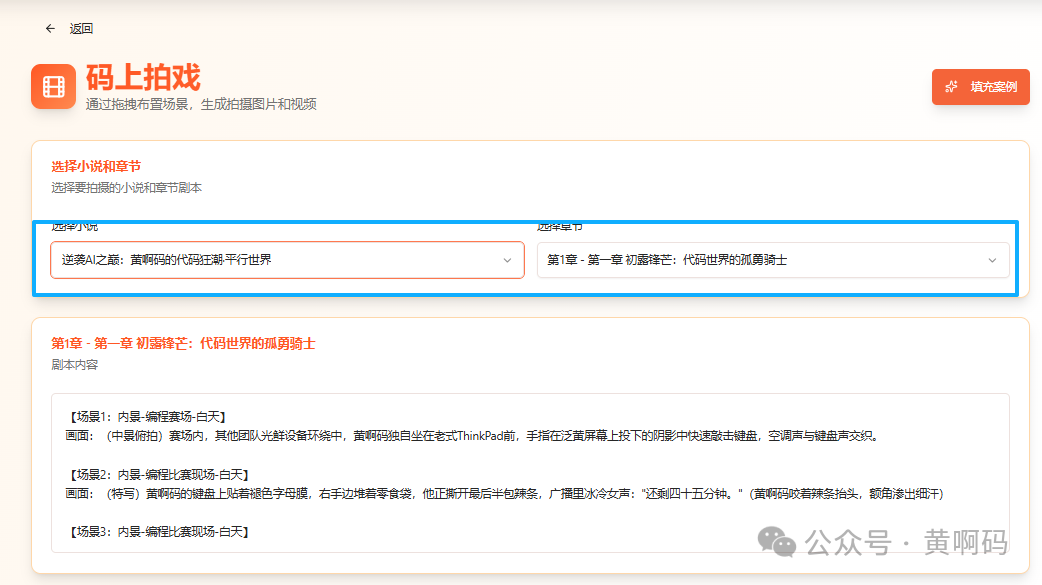1042x585 pixels.
Task: Open the 选择小说 novel dropdown
Action: 287,259
